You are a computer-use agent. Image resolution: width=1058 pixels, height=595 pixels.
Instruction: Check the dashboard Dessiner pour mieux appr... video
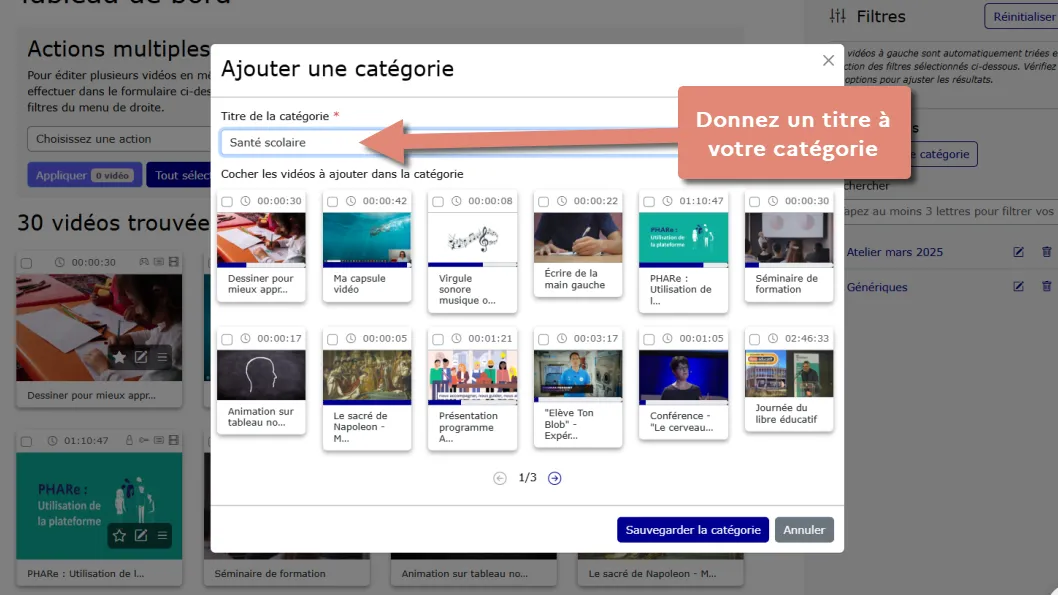[x=26, y=263]
